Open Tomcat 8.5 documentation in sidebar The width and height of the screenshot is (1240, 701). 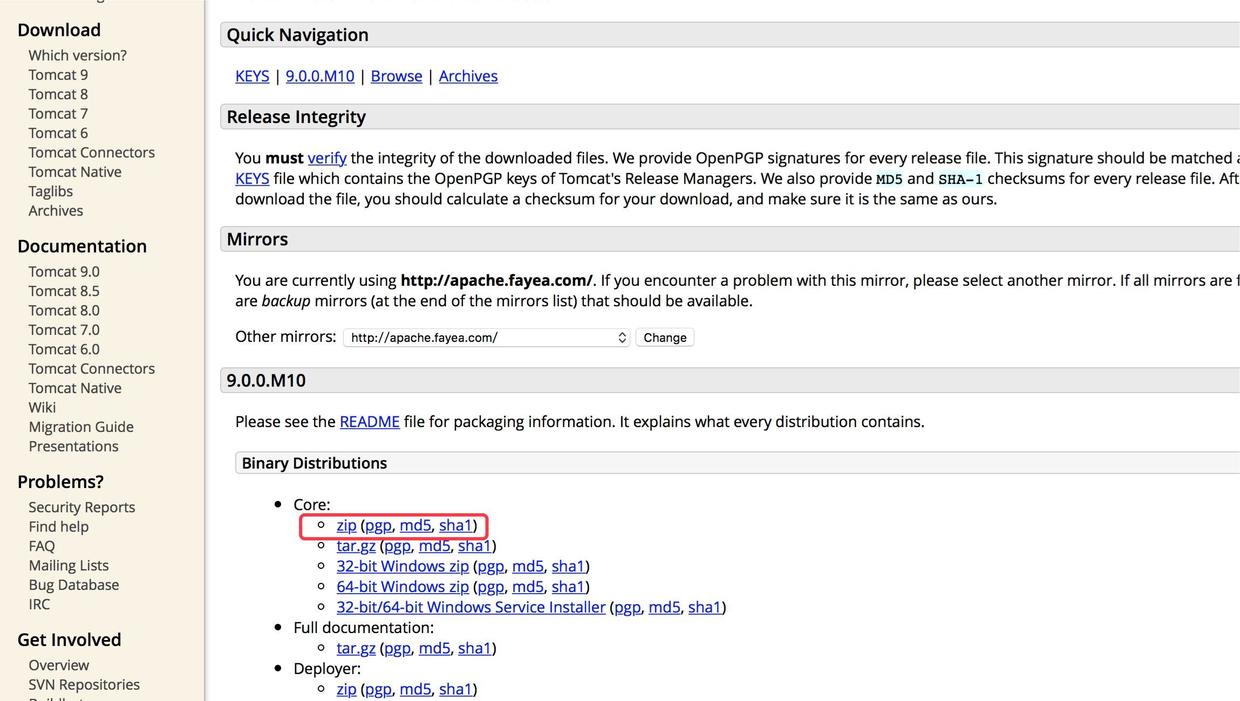pyautogui.click(x=64, y=291)
